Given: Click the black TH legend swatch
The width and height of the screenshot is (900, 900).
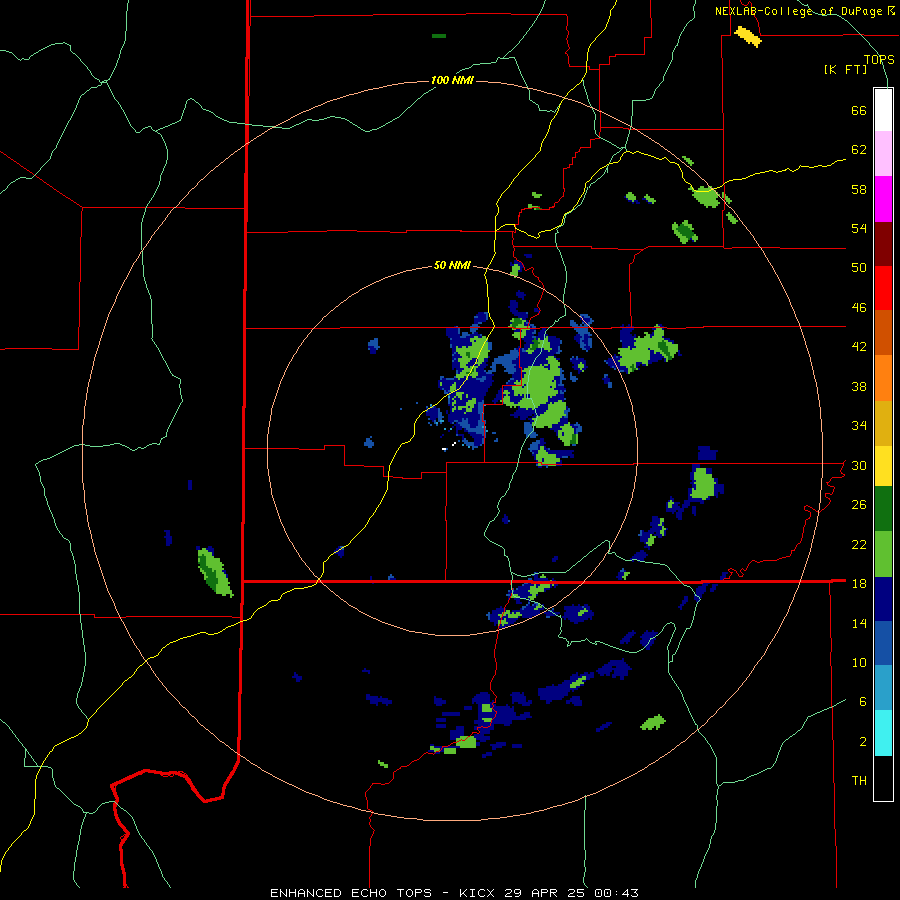Looking at the screenshot, I should pos(883,778).
